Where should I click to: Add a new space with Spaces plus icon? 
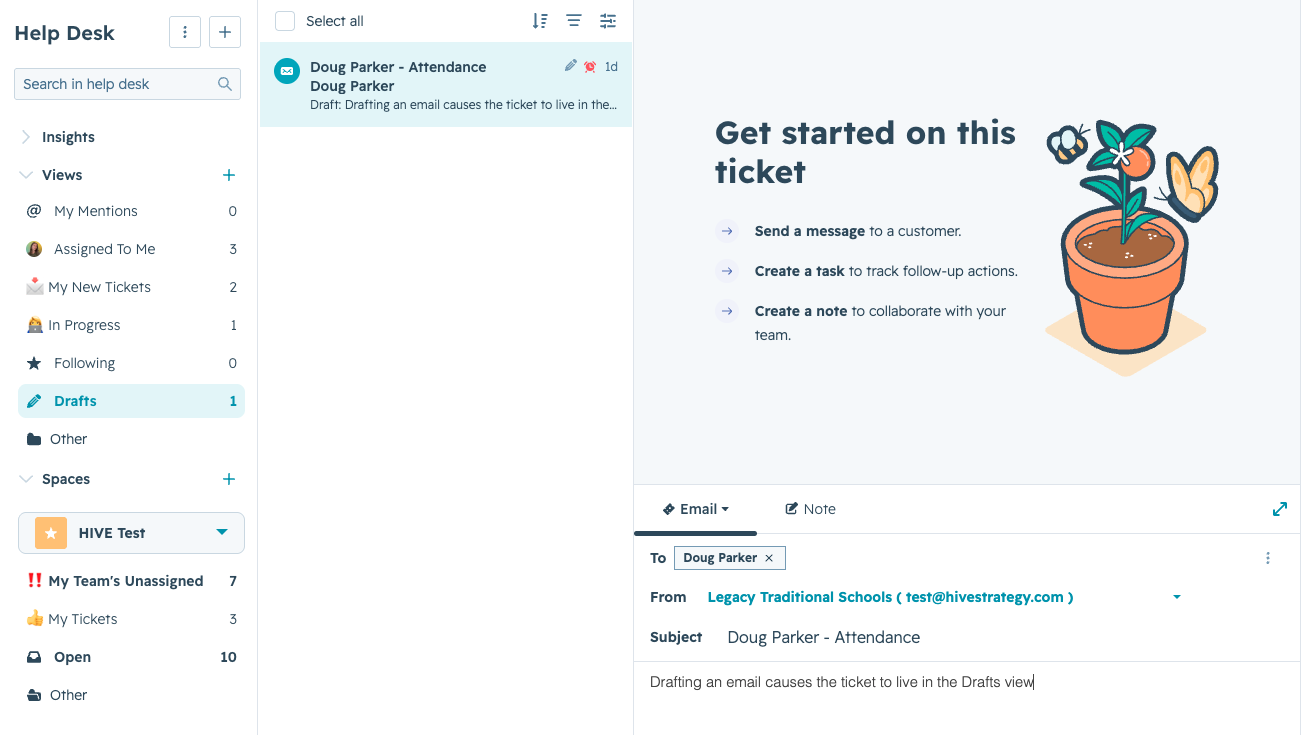(229, 479)
